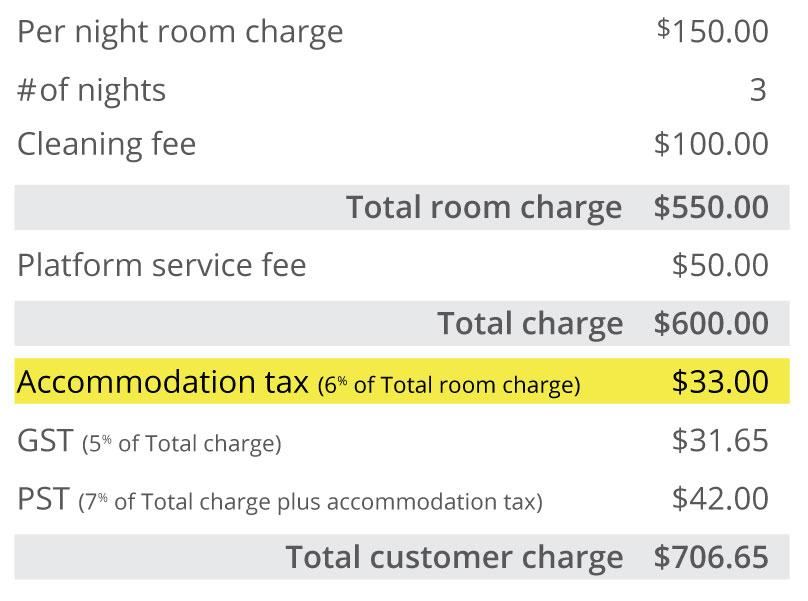
Task: Click the highlighted "Accommodation tax" label
Action: coord(162,382)
